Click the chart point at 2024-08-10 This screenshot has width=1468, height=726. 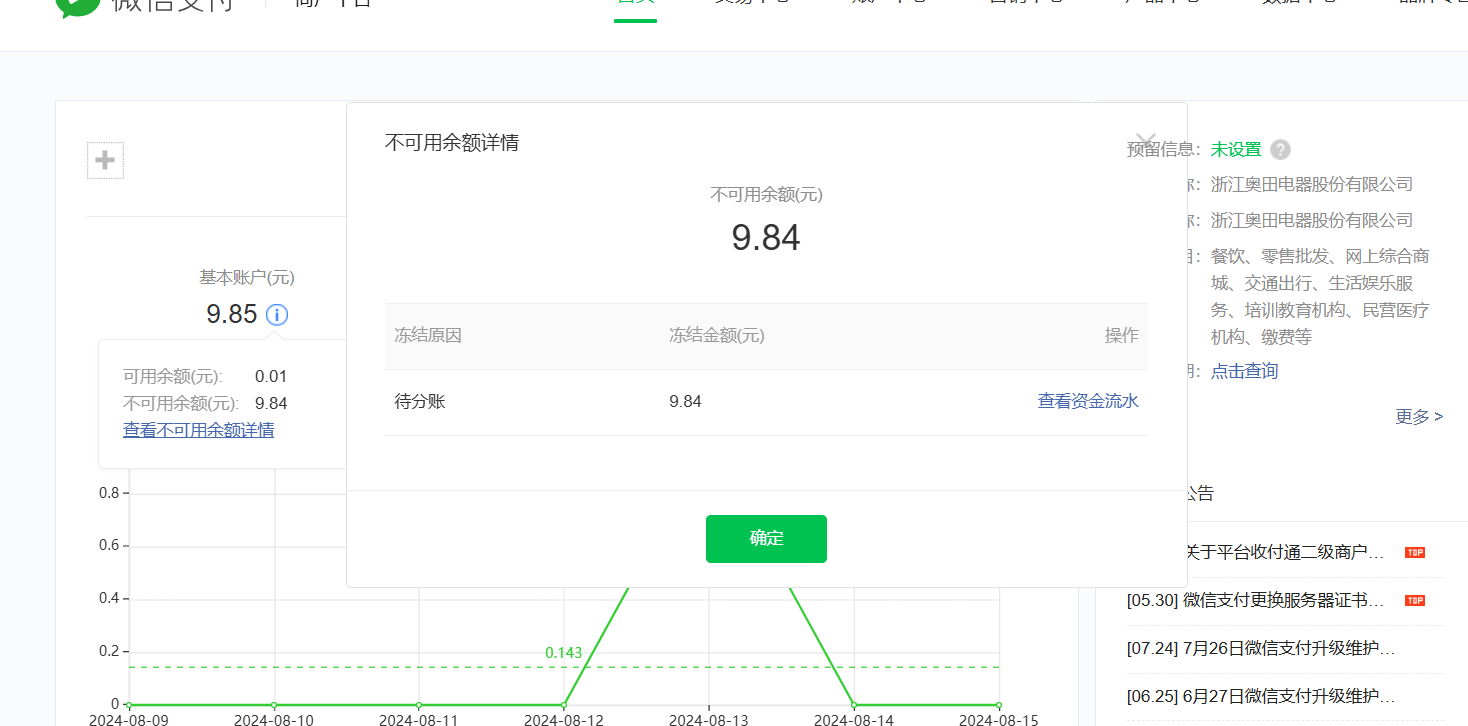(274, 704)
